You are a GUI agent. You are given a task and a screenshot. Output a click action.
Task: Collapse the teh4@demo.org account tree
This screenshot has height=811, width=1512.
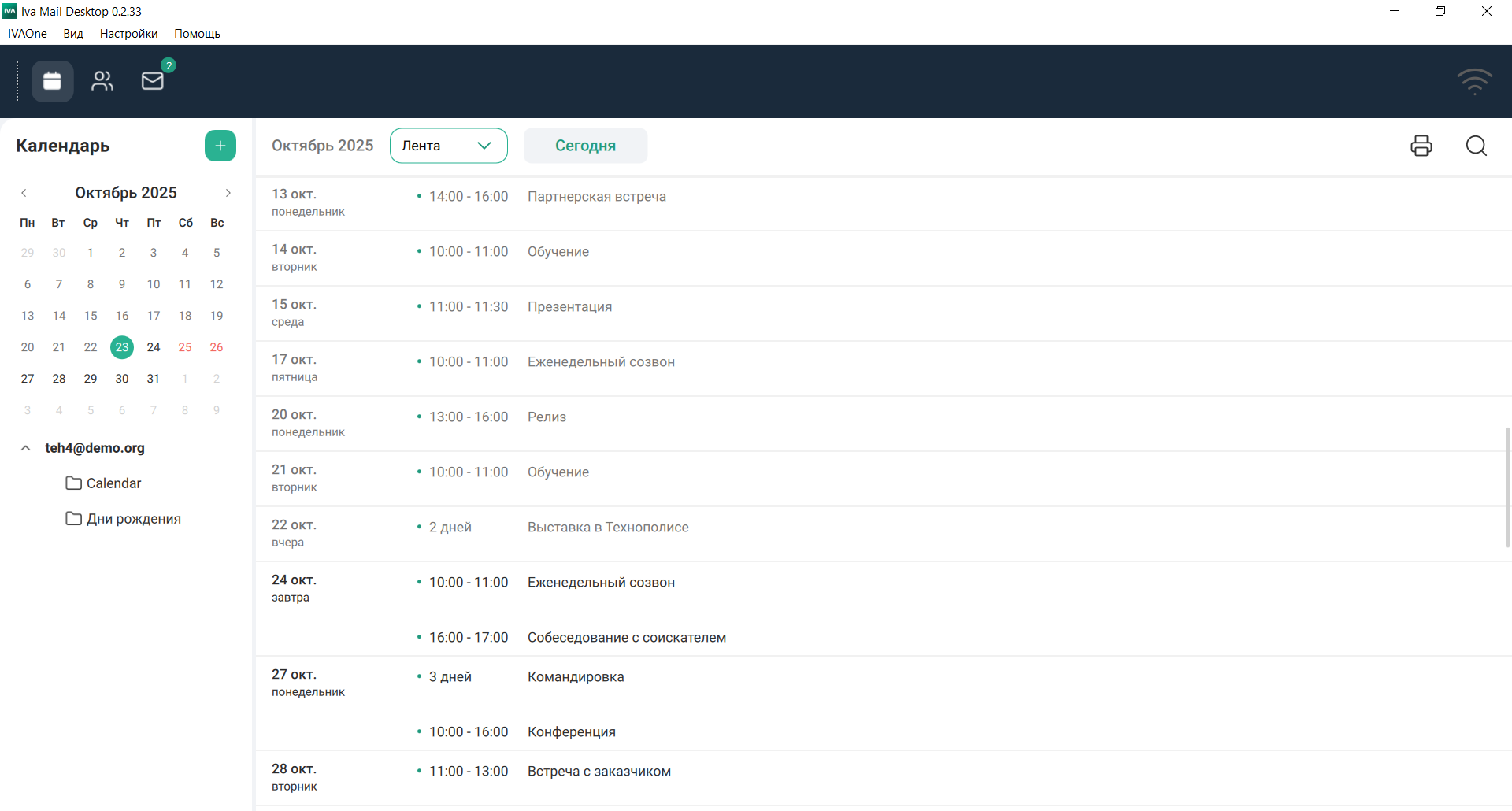click(x=26, y=448)
